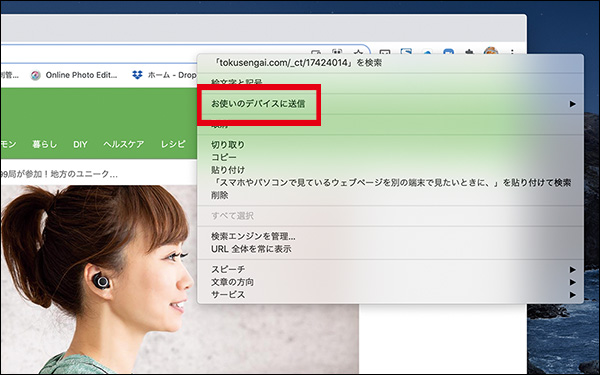The height and width of the screenshot is (375, 600).
Task: Open the 暮らし category in the green navigation
Action: coord(44,144)
